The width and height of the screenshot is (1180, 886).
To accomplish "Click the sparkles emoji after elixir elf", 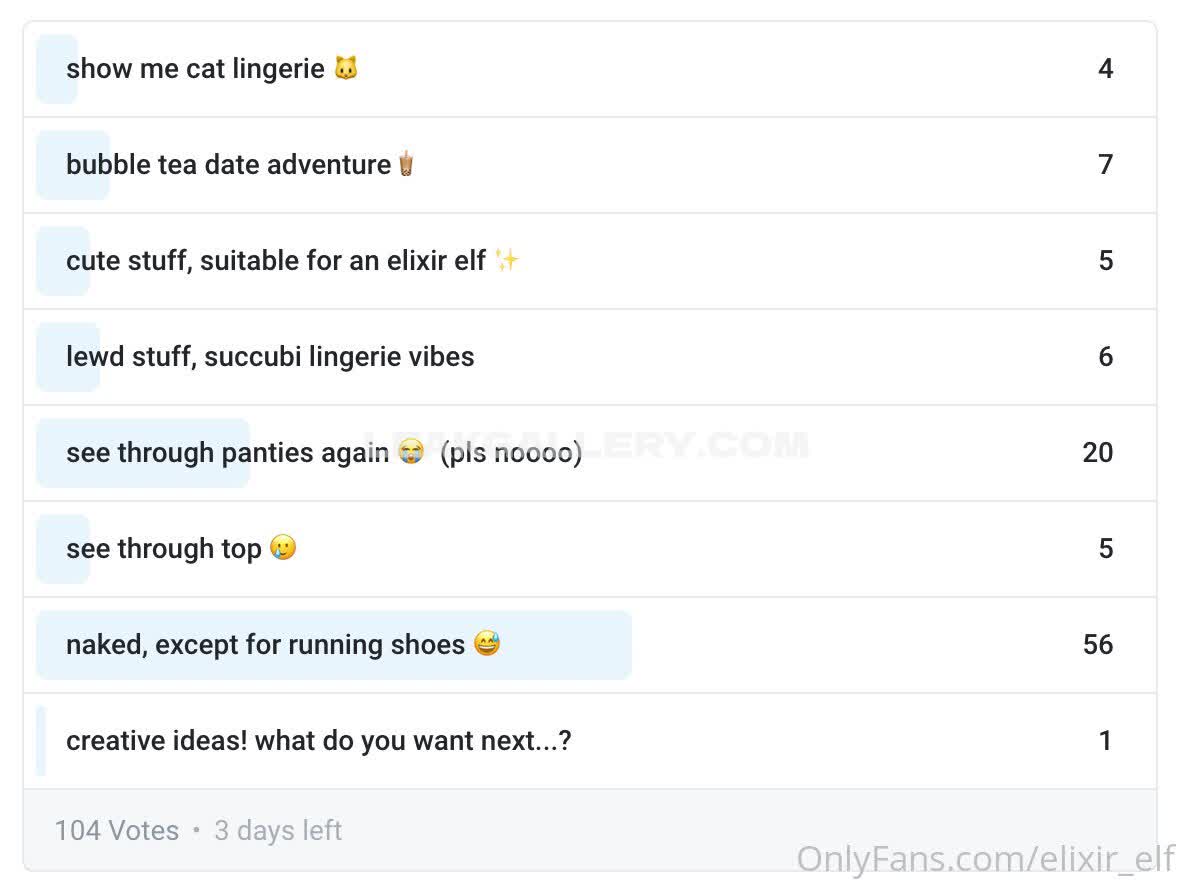I will (x=507, y=260).
